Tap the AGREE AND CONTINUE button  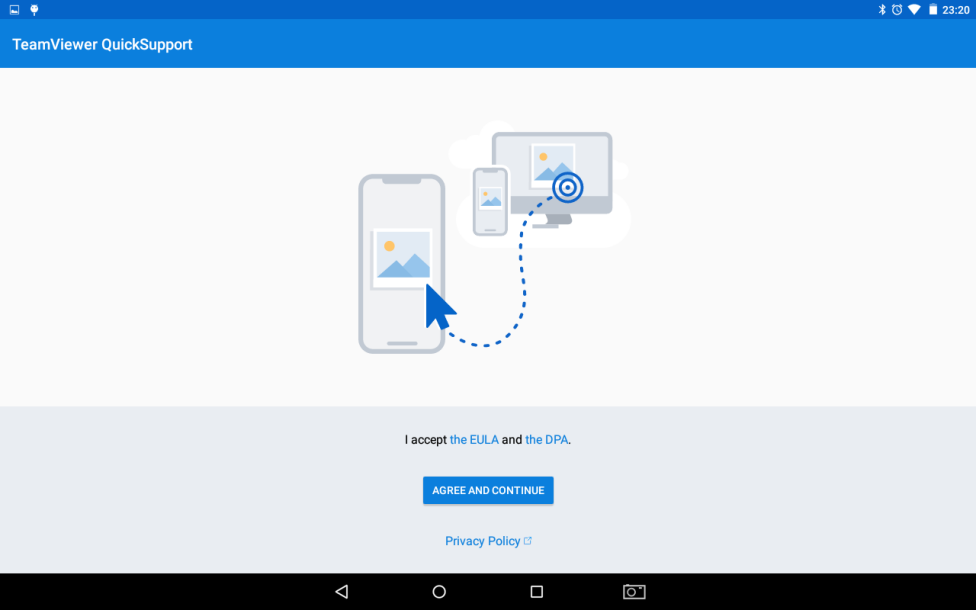[488, 490]
